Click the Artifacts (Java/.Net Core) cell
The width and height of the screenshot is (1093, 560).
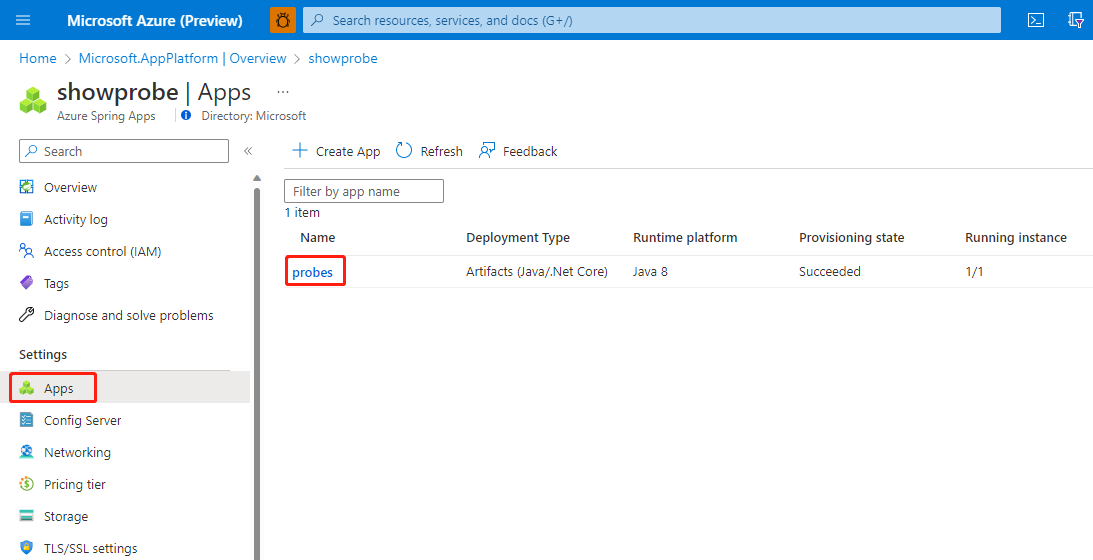coord(537,271)
